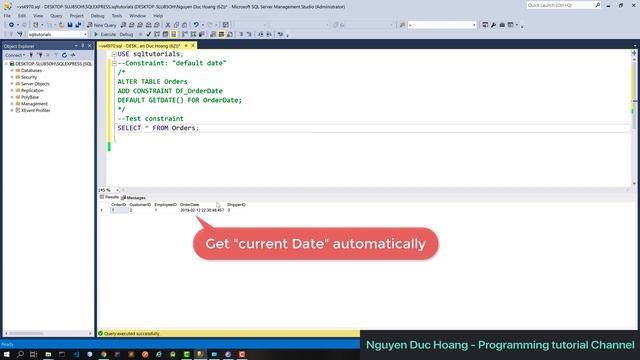Open the find combo box in the toolbar
The height and width of the screenshot is (360, 640).
442,25
